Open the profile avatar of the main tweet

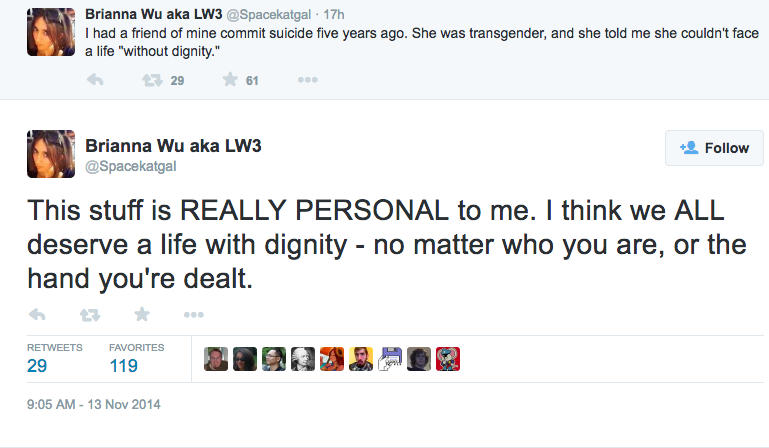51,154
